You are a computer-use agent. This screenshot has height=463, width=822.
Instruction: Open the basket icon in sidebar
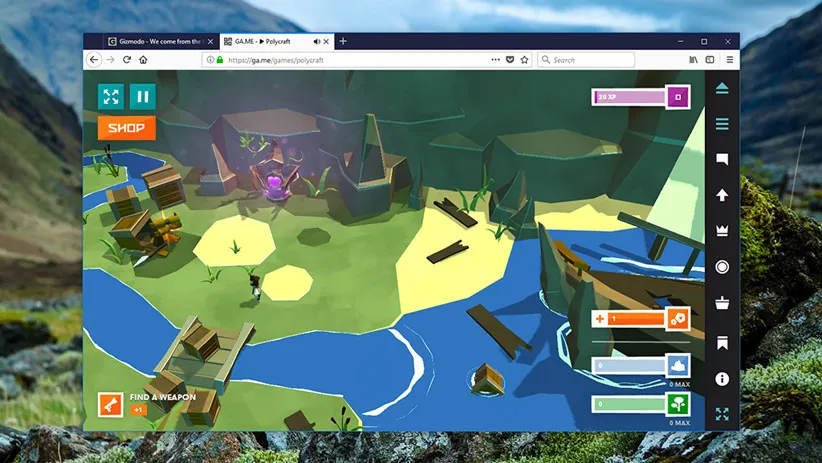[722, 303]
